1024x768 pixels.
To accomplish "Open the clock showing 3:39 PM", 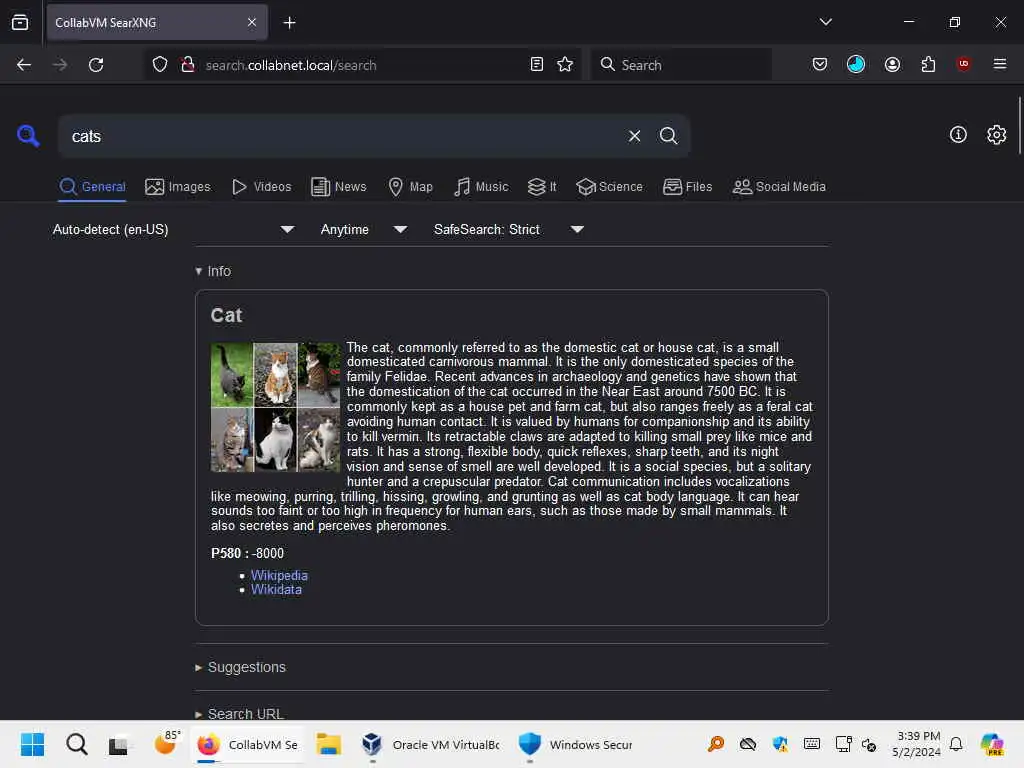I will click(917, 744).
